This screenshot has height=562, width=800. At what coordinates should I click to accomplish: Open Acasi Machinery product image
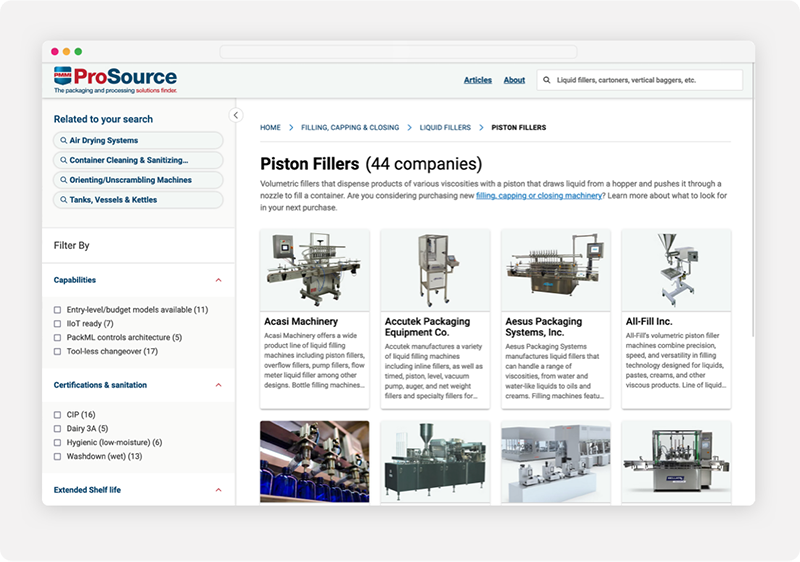315,270
